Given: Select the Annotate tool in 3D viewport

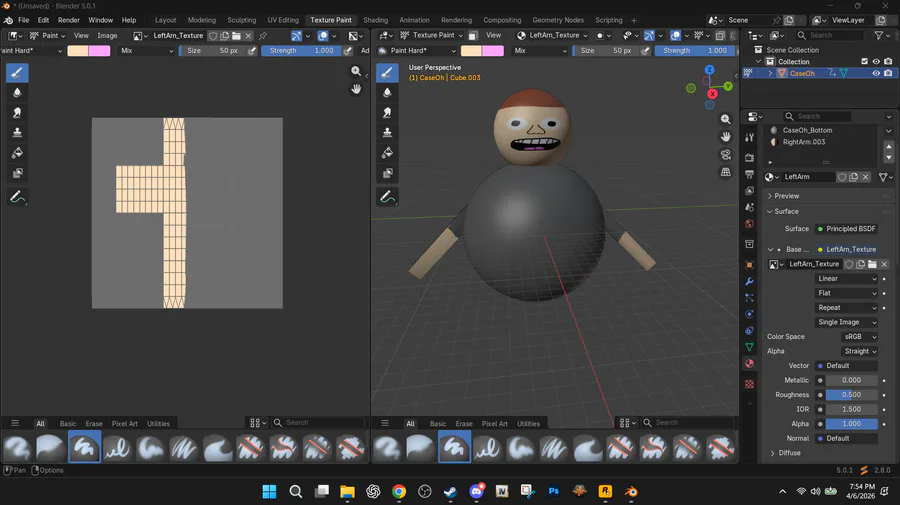Looking at the screenshot, I should 387,197.
